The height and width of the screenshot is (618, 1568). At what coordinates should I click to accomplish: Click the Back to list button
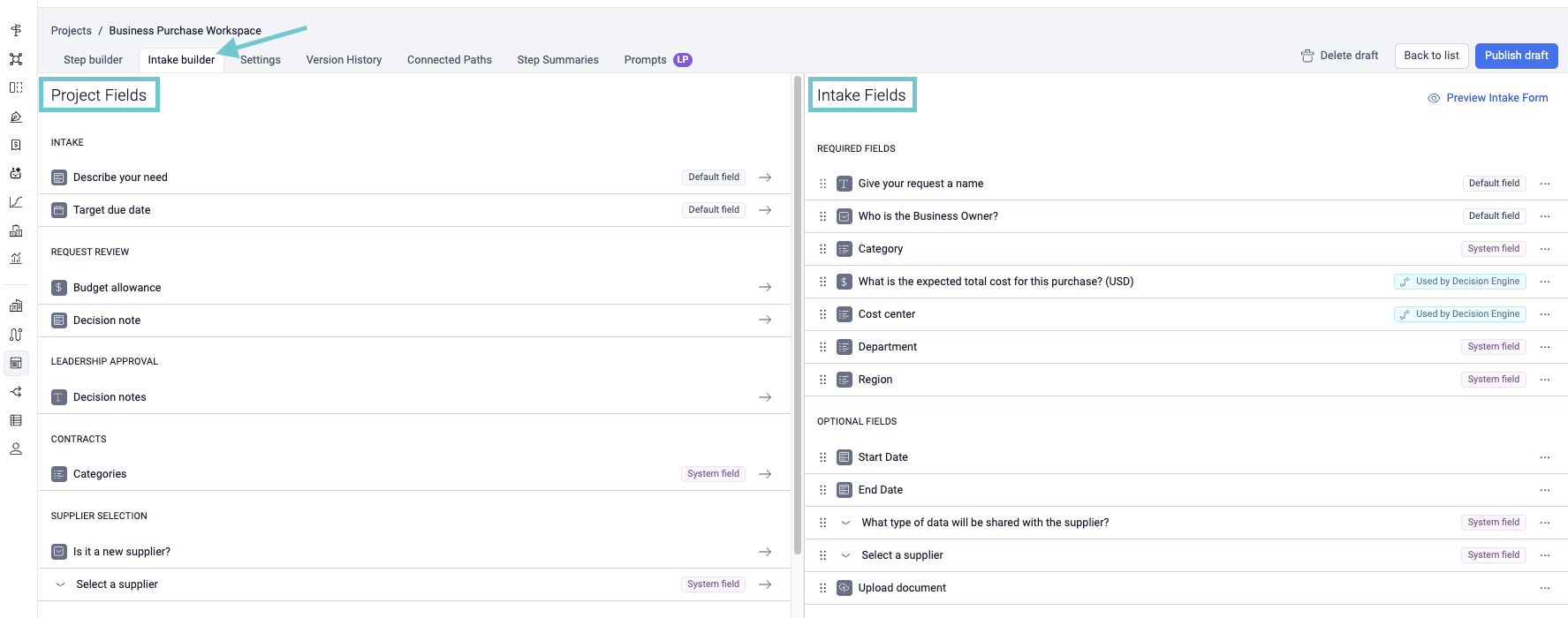tap(1431, 56)
